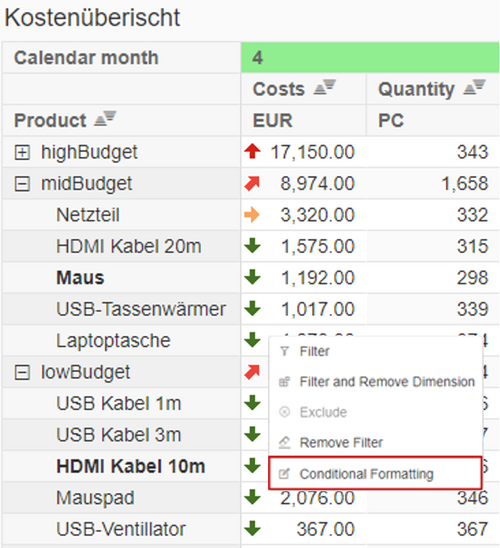Select the Maus product row label
This screenshot has width=500, height=548.
click(80, 278)
